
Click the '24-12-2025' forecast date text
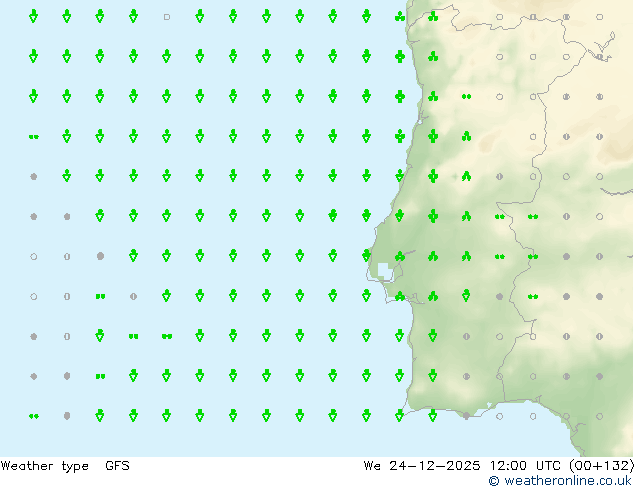[435, 466]
